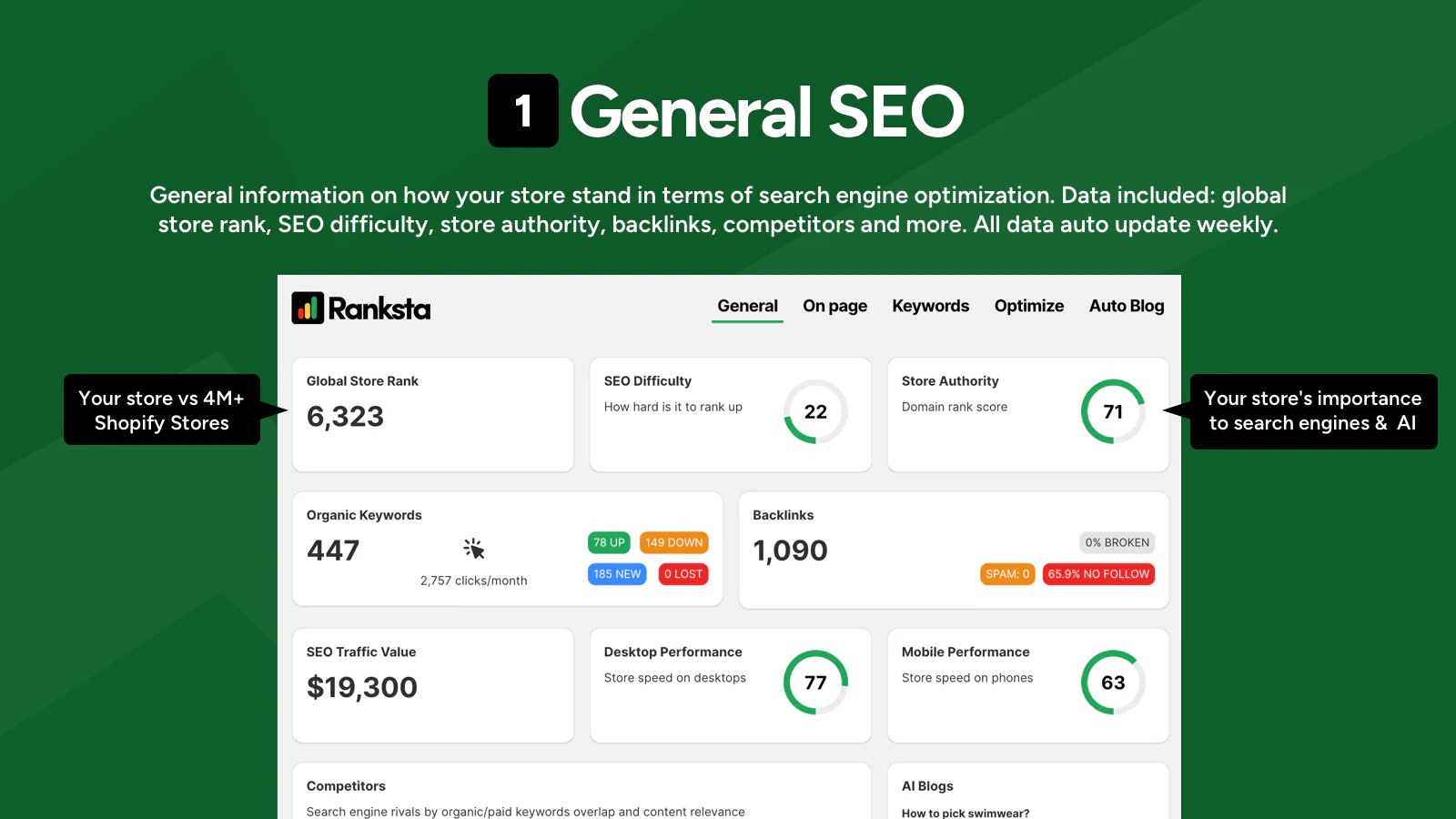
Task: Select the Optimize menu item
Action: click(x=1028, y=306)
